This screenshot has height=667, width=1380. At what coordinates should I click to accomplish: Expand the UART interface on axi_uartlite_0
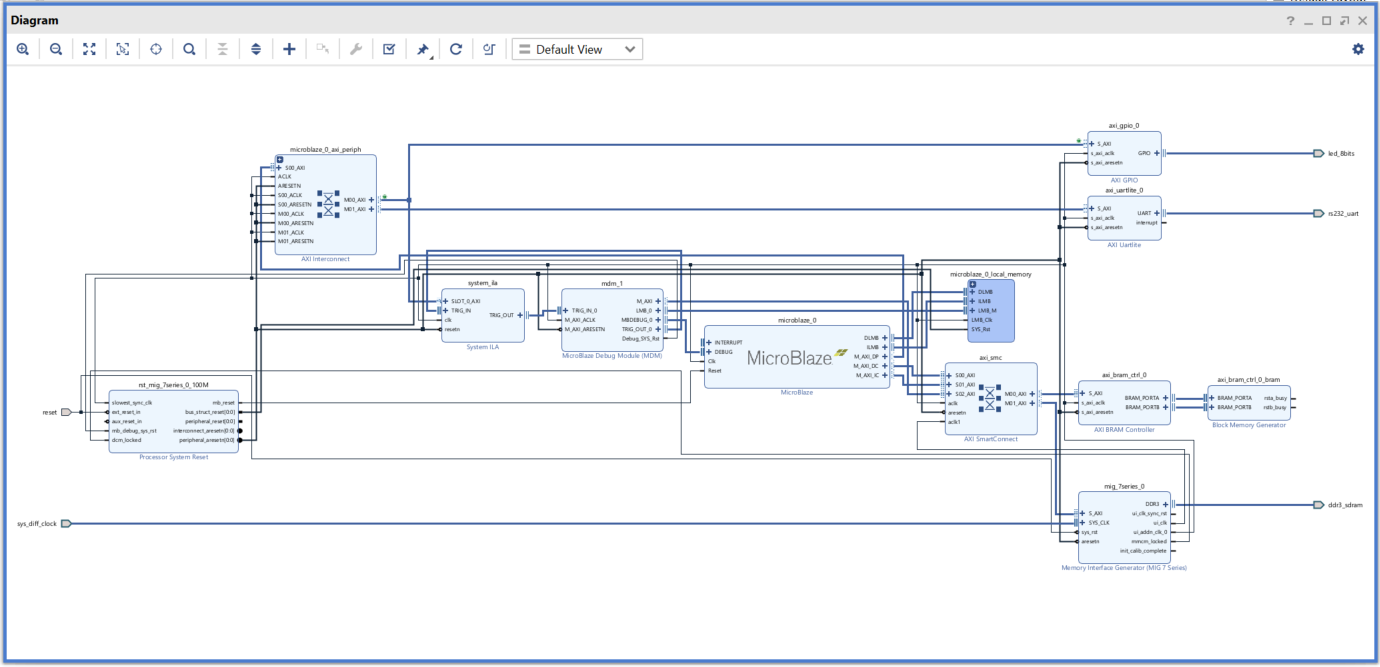[1157, 213]
